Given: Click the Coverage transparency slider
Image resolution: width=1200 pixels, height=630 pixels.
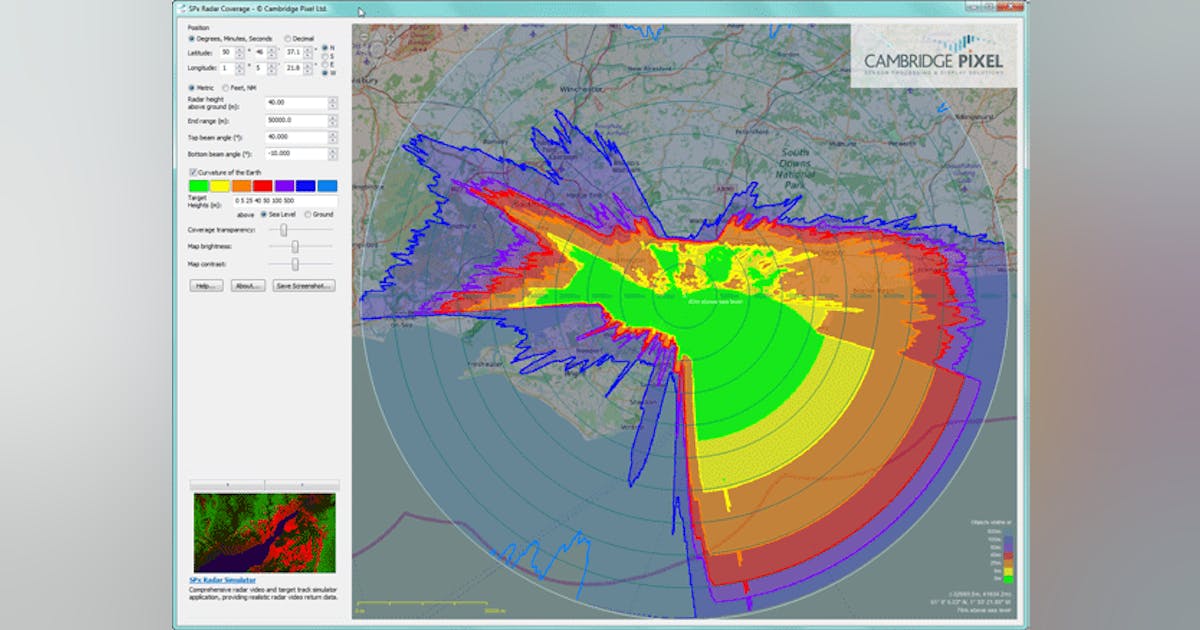Looking at the screenshot, I should tap(285, 229).
